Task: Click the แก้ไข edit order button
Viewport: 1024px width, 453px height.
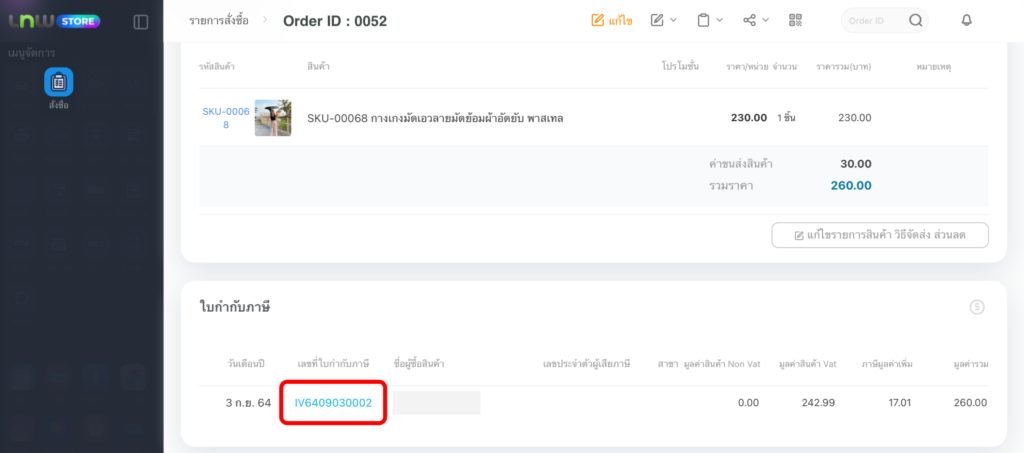Action: coord(612,21)
